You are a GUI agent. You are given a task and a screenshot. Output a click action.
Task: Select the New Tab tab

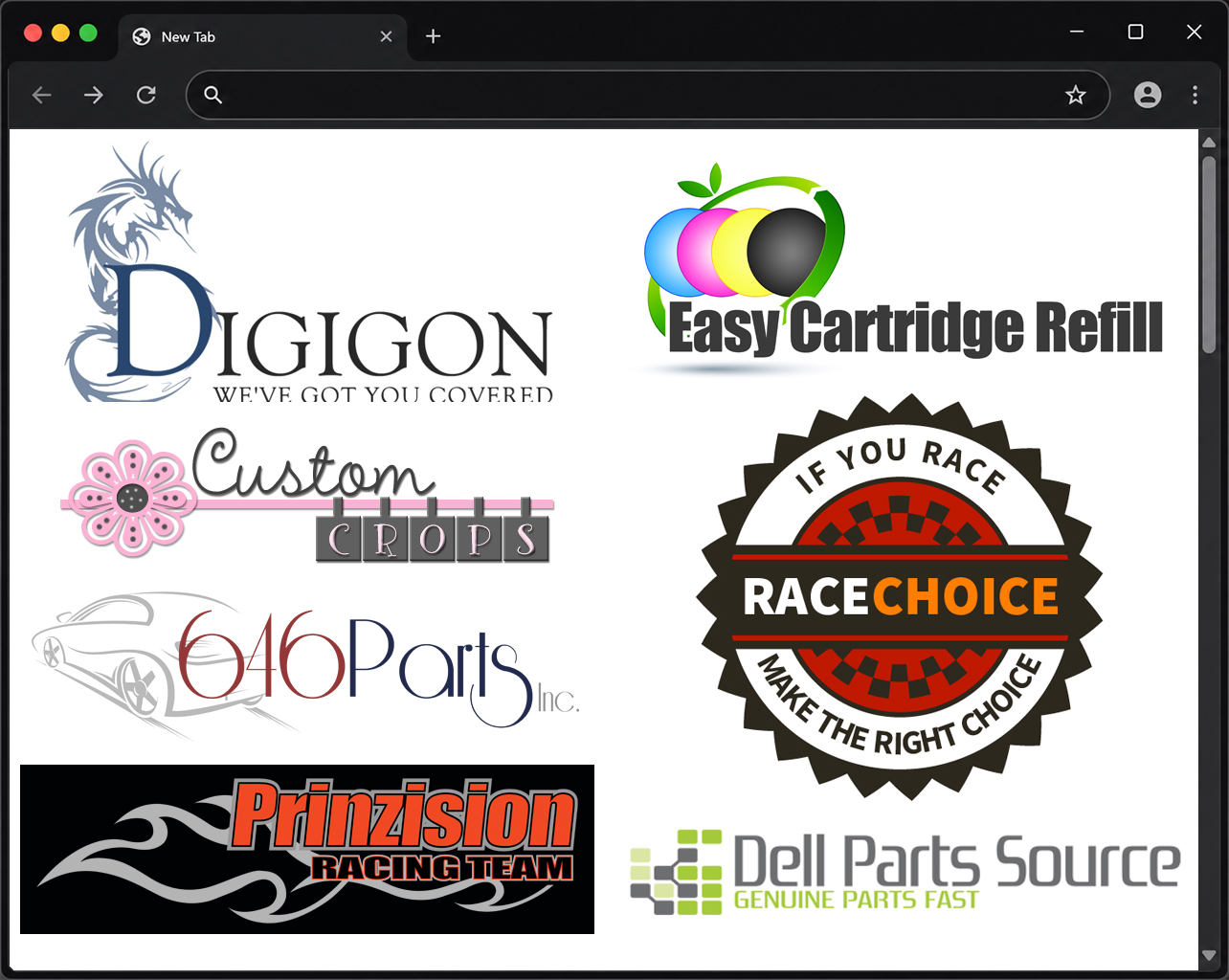tap(263, 36)
